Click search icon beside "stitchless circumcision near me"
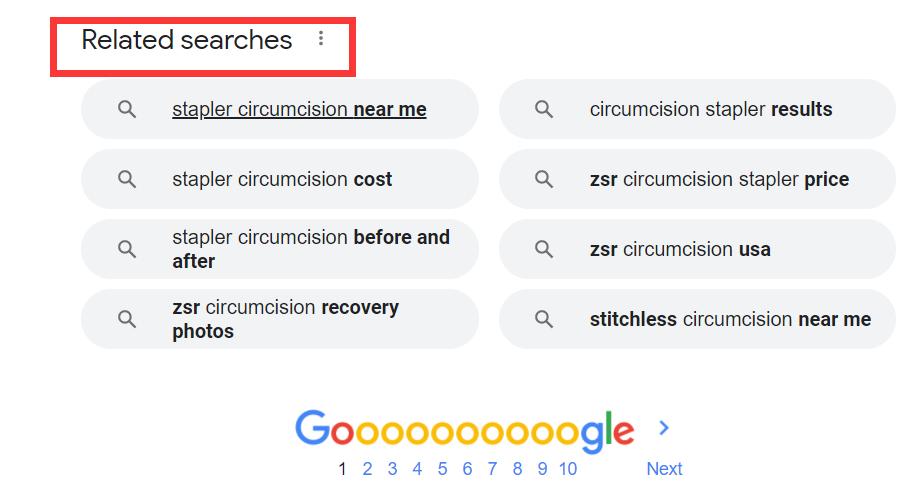913x502 pixels. 544,320
